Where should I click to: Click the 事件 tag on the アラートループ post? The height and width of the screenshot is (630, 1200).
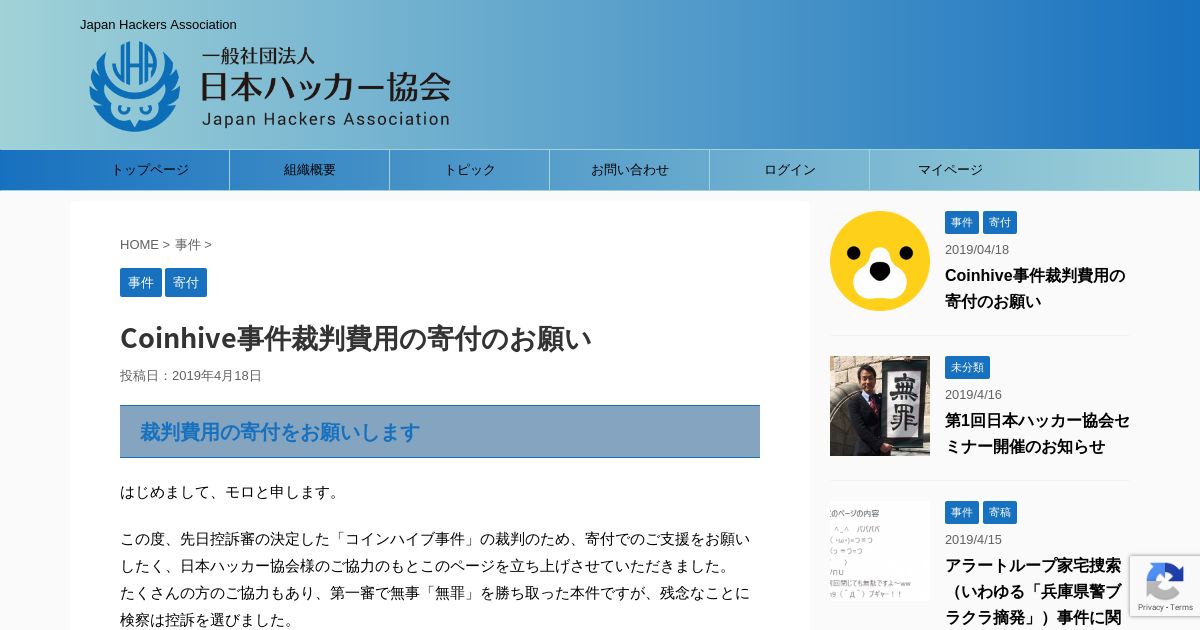pos(962,512)
